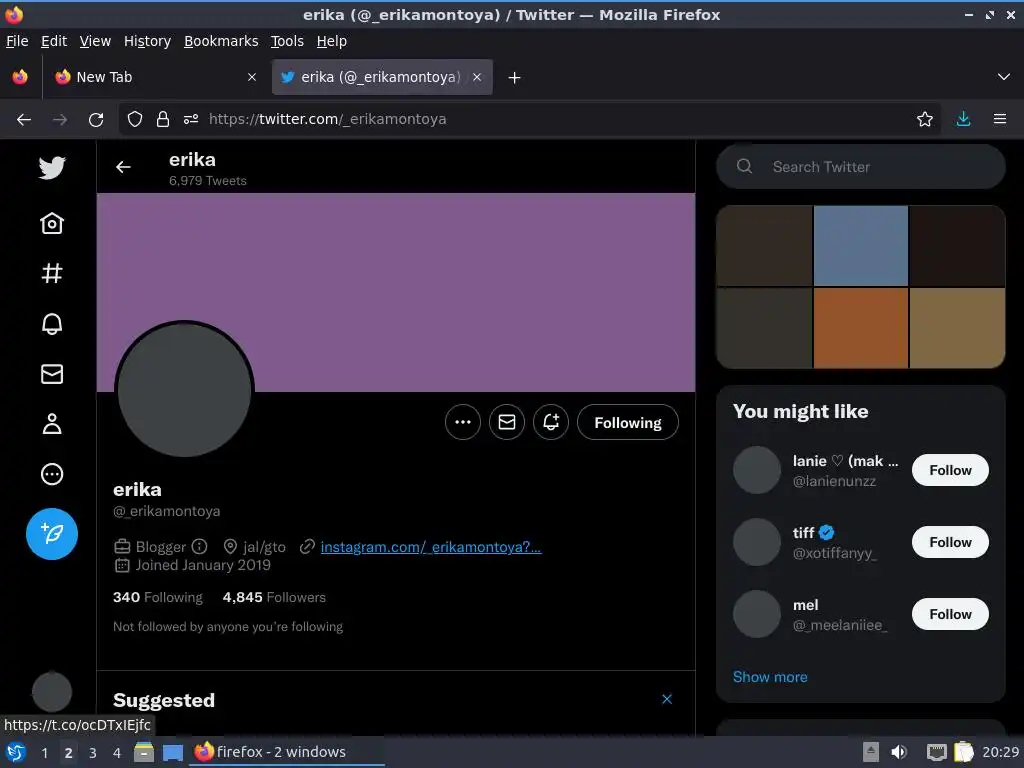
Task: Reload the current Twitter page
Action: pos(96,120)
